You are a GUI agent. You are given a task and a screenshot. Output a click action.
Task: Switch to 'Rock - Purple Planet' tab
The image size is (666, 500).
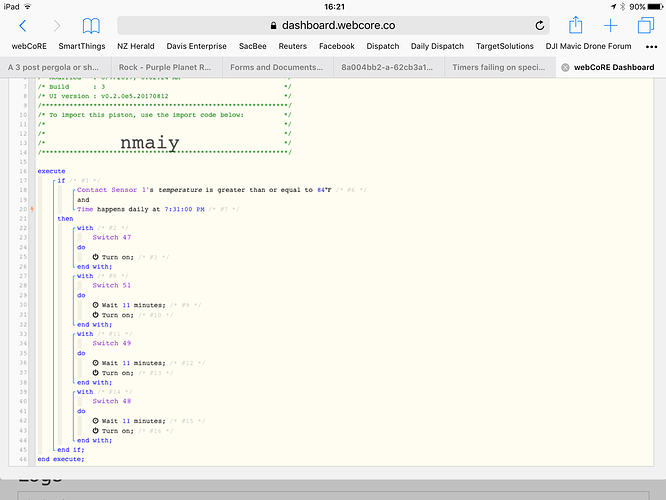pos(166,68)
